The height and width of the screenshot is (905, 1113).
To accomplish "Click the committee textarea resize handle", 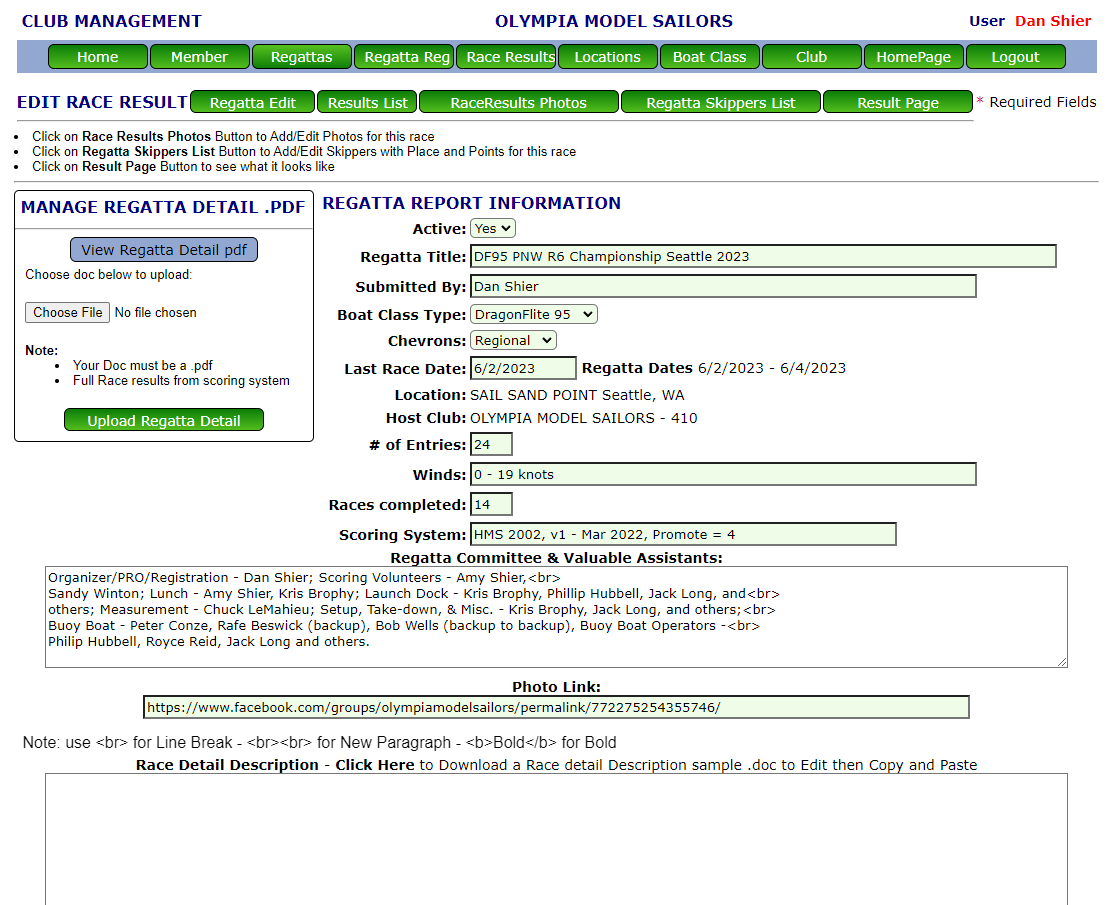I will [1062, 662].
